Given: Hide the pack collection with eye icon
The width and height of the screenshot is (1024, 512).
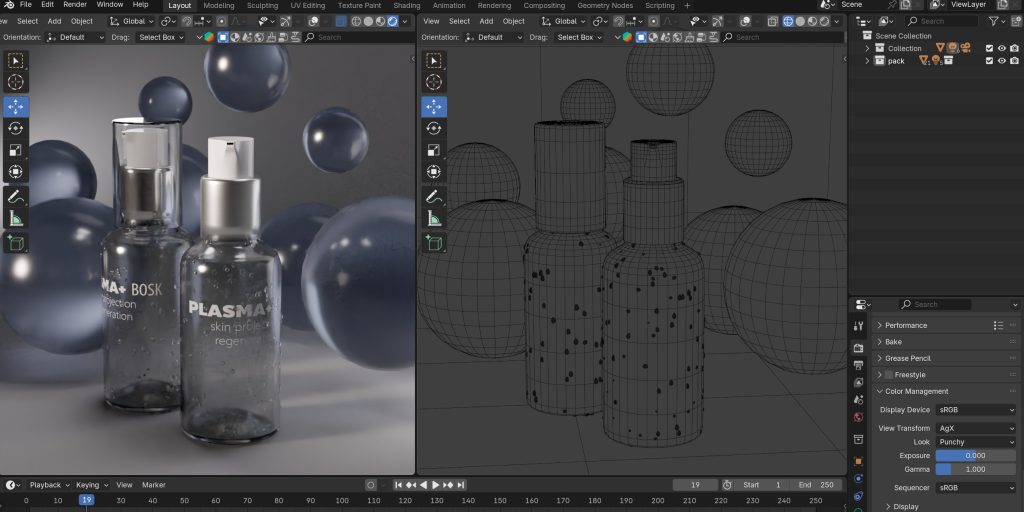Looking at the screenshot, I should [1002, 61].
